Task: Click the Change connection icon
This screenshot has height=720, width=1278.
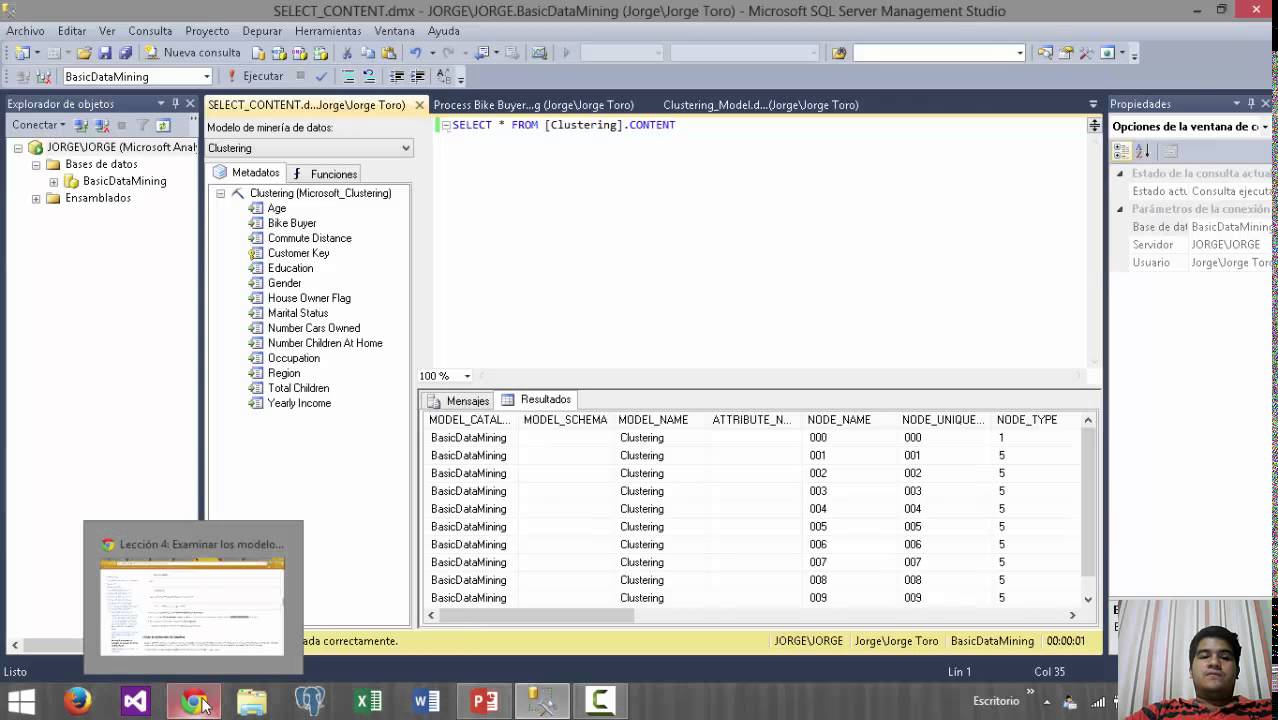Action: tap(44, 76)
